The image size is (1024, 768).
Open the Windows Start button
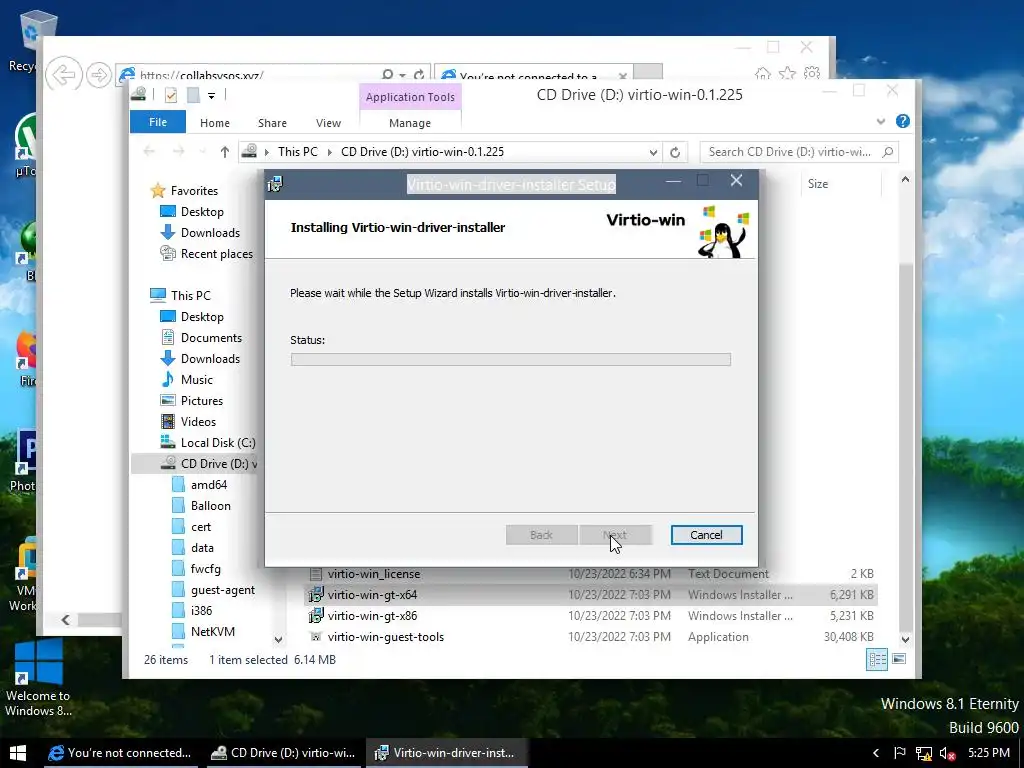click(18, 753)
